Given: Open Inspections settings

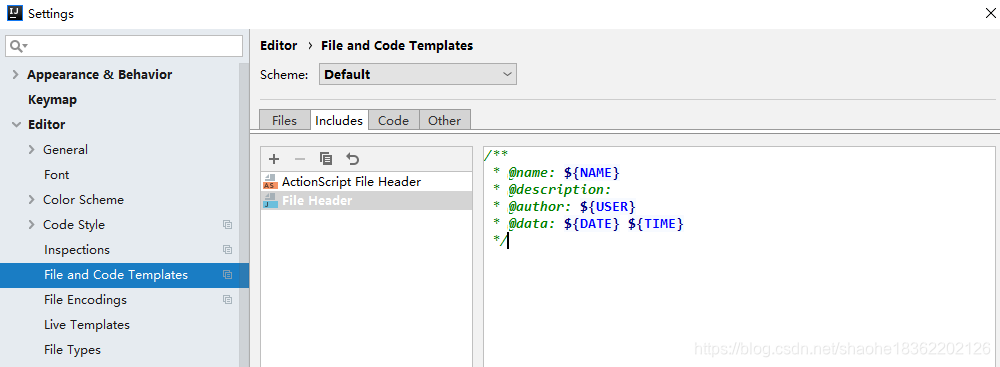Looking at the screenshot, I should click(77, 250).
